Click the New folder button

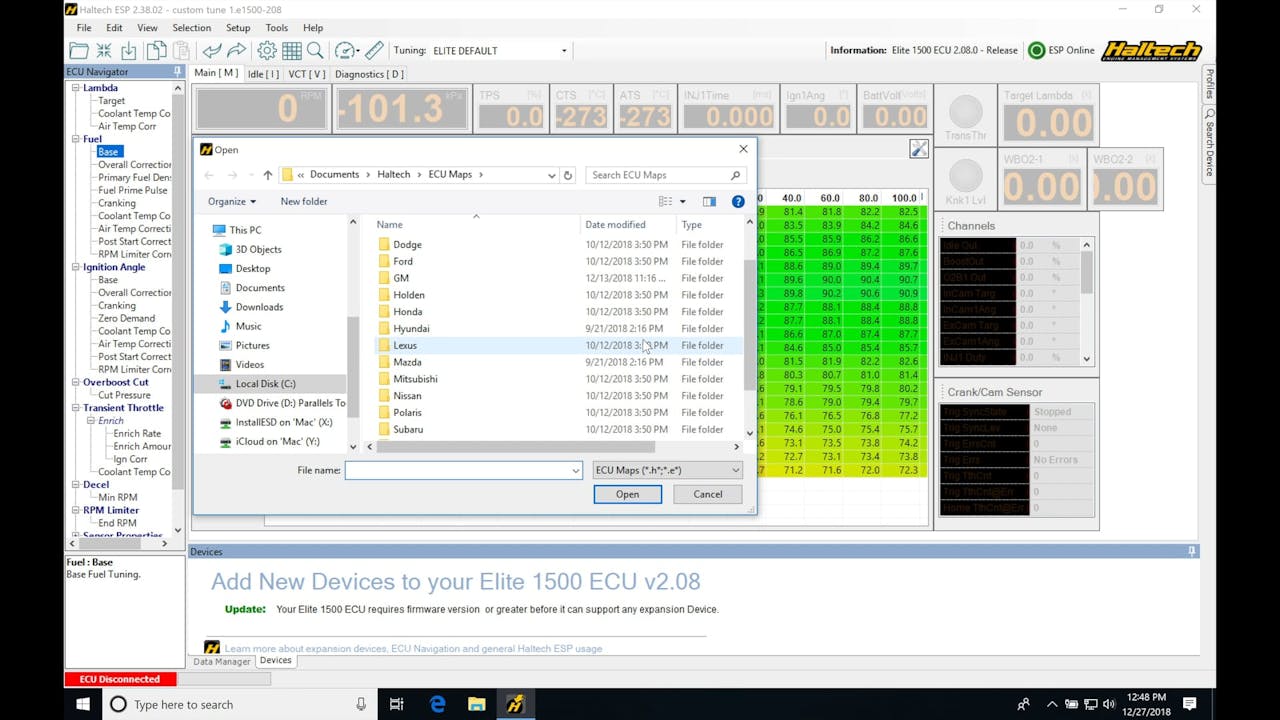(303, 201)
